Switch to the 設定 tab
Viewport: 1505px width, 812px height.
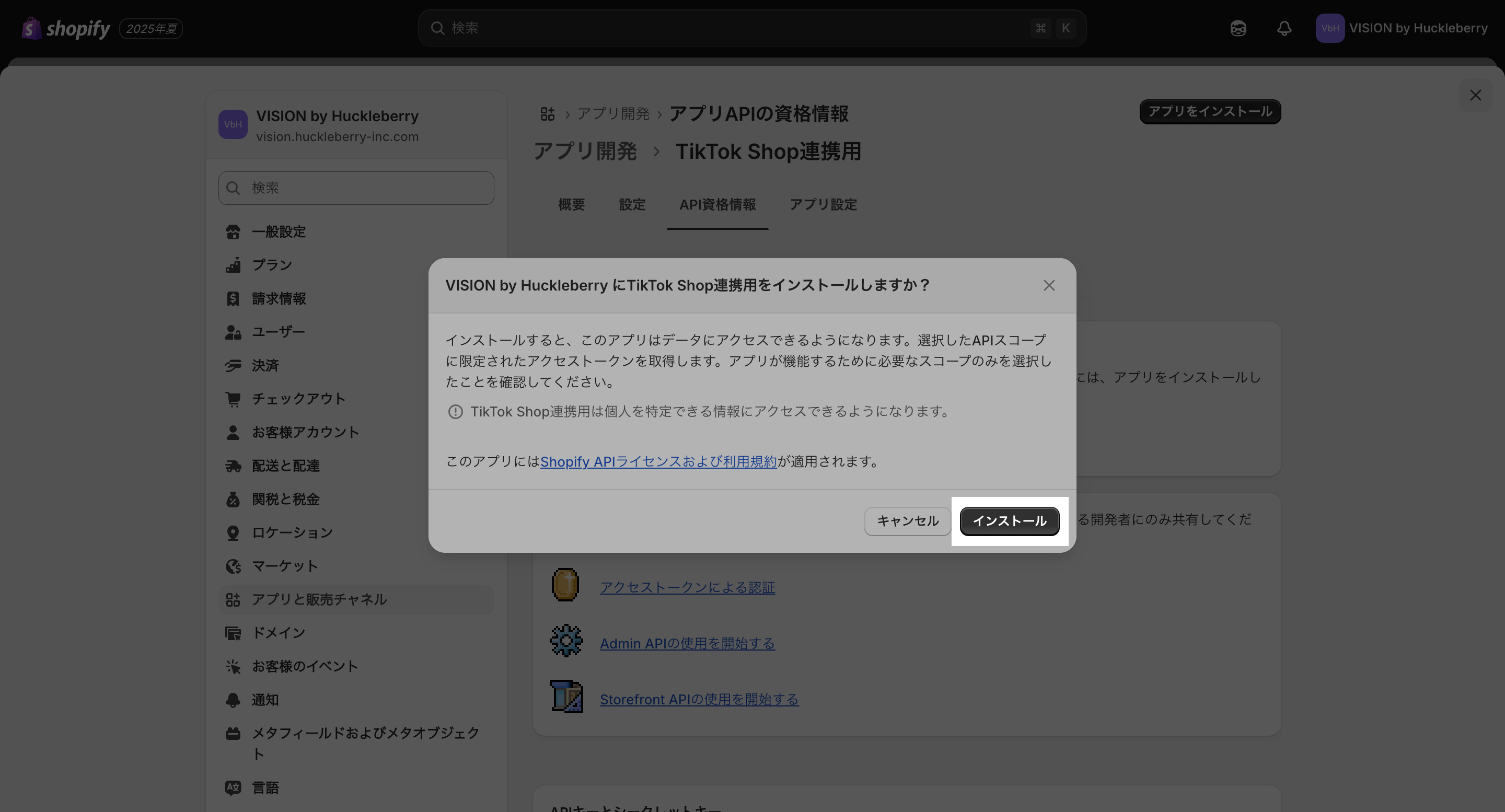pyautogui.click(x=632, y=204)
